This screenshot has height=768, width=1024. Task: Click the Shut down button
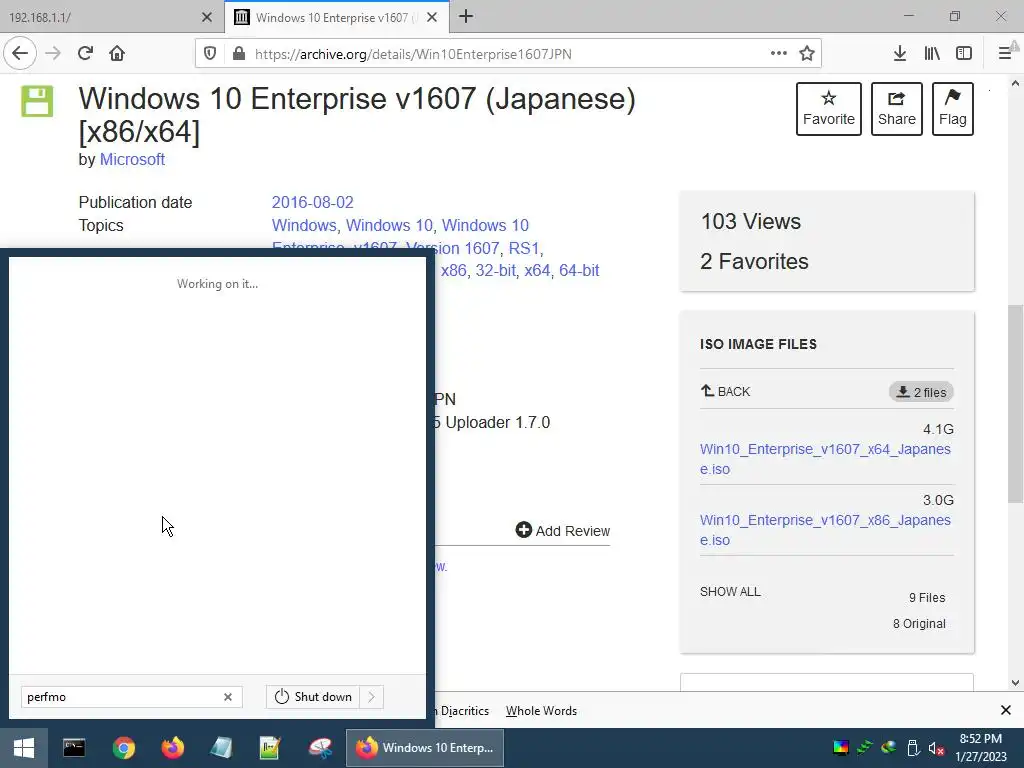tap(313, 697)
